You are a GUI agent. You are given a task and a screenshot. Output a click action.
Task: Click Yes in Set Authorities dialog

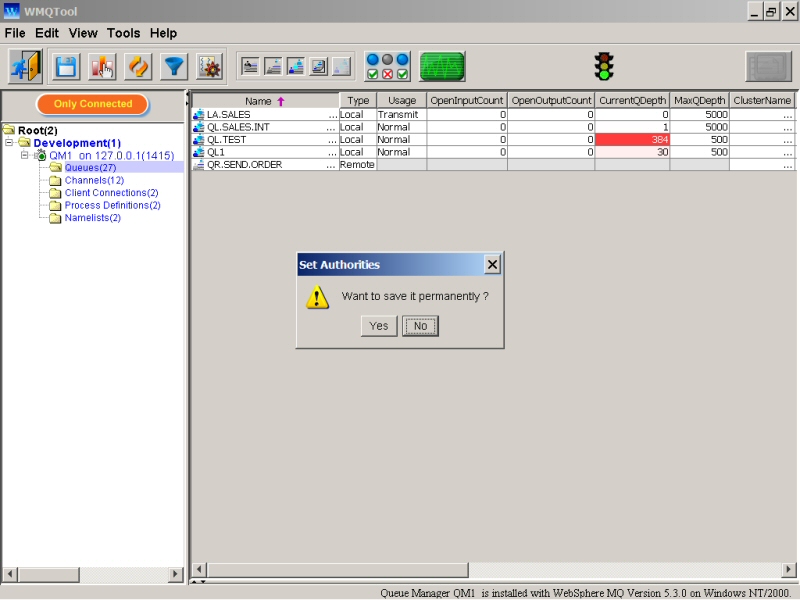click(x=379, y=326)
